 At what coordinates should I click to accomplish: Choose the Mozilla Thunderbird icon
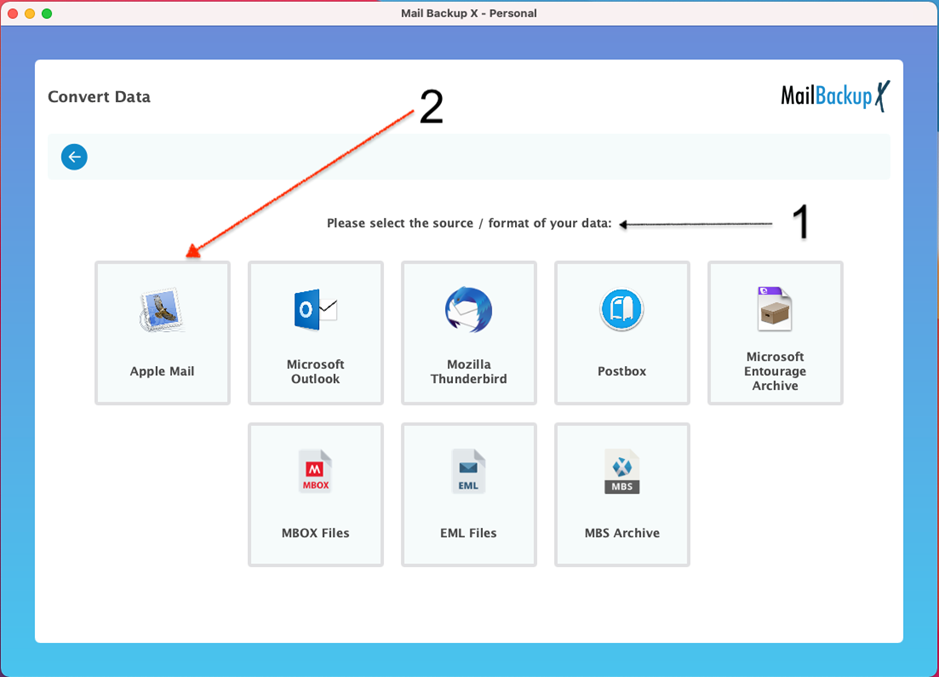click(x=468, y=310)
